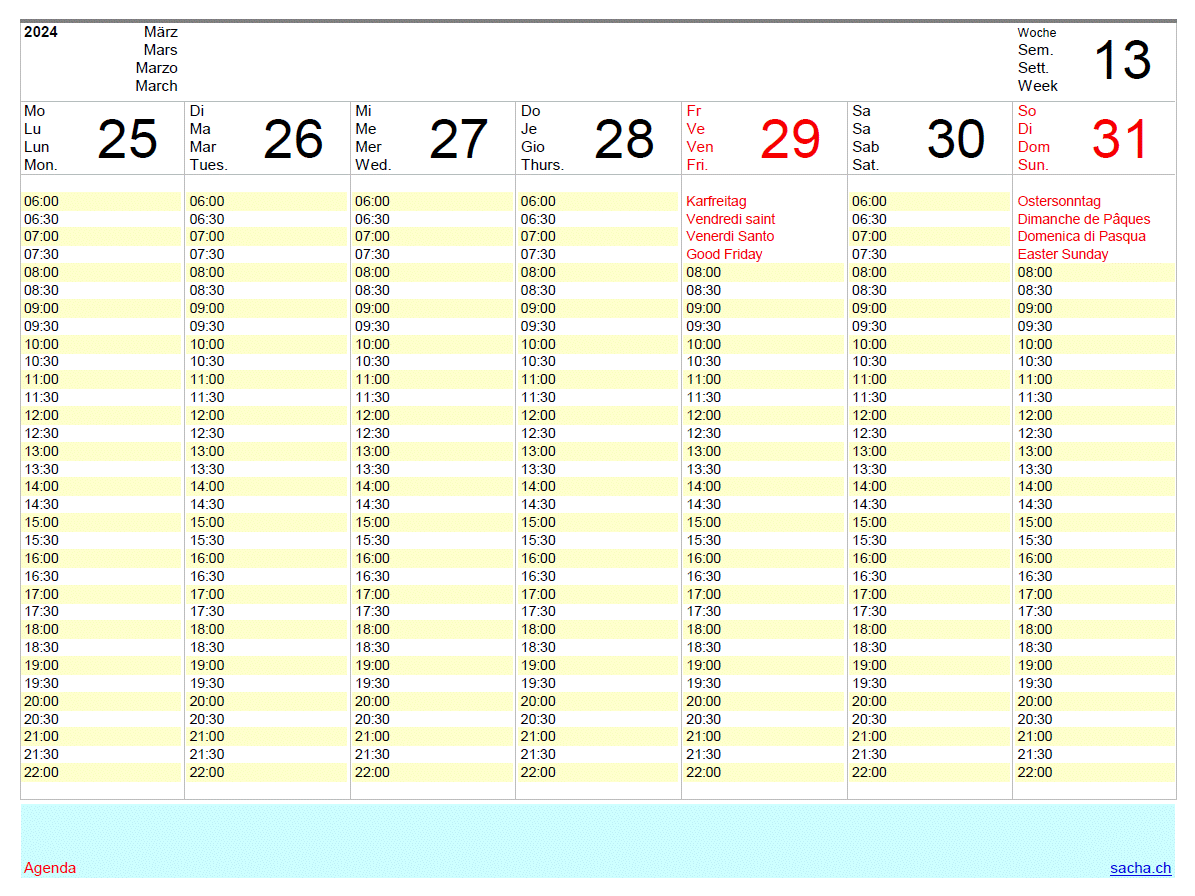Click the 08:00 slot on Friday 29
The image size is (1195, 896).
pyautogui.click(x=764, y=273)
